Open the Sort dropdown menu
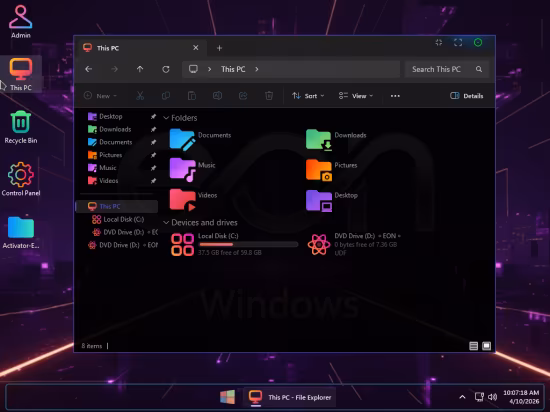 (x=308, y=96)
